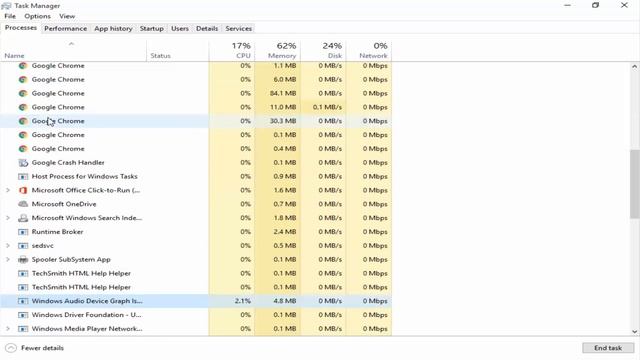640x360 pixels.
Task: Click the Microsoft OneDrive cloud icon
Action: tap(23, 204)
